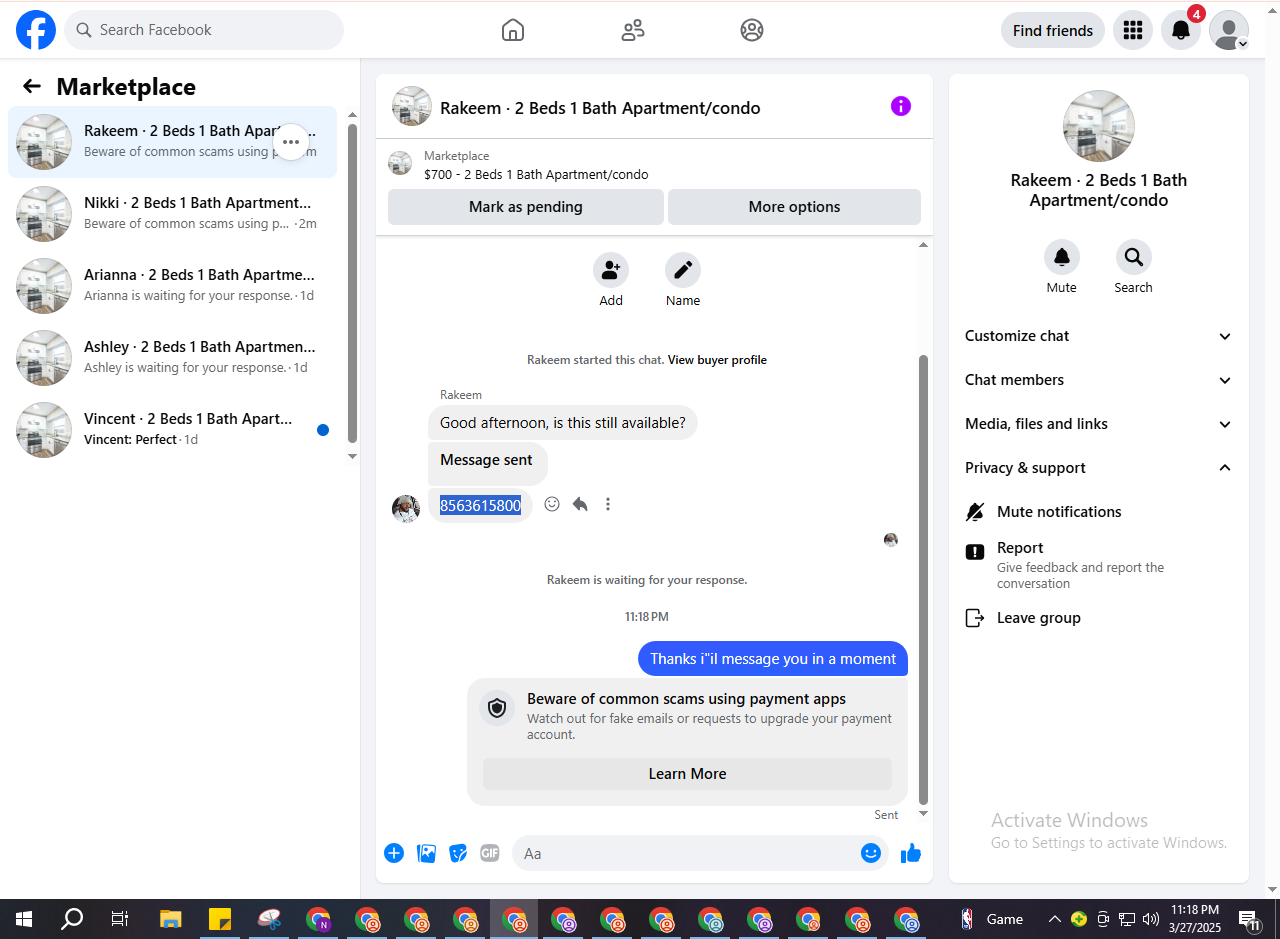Screen dimensions: 1280x939
Task: Open Windows taskbar search
Action: [x=72, y=919]
